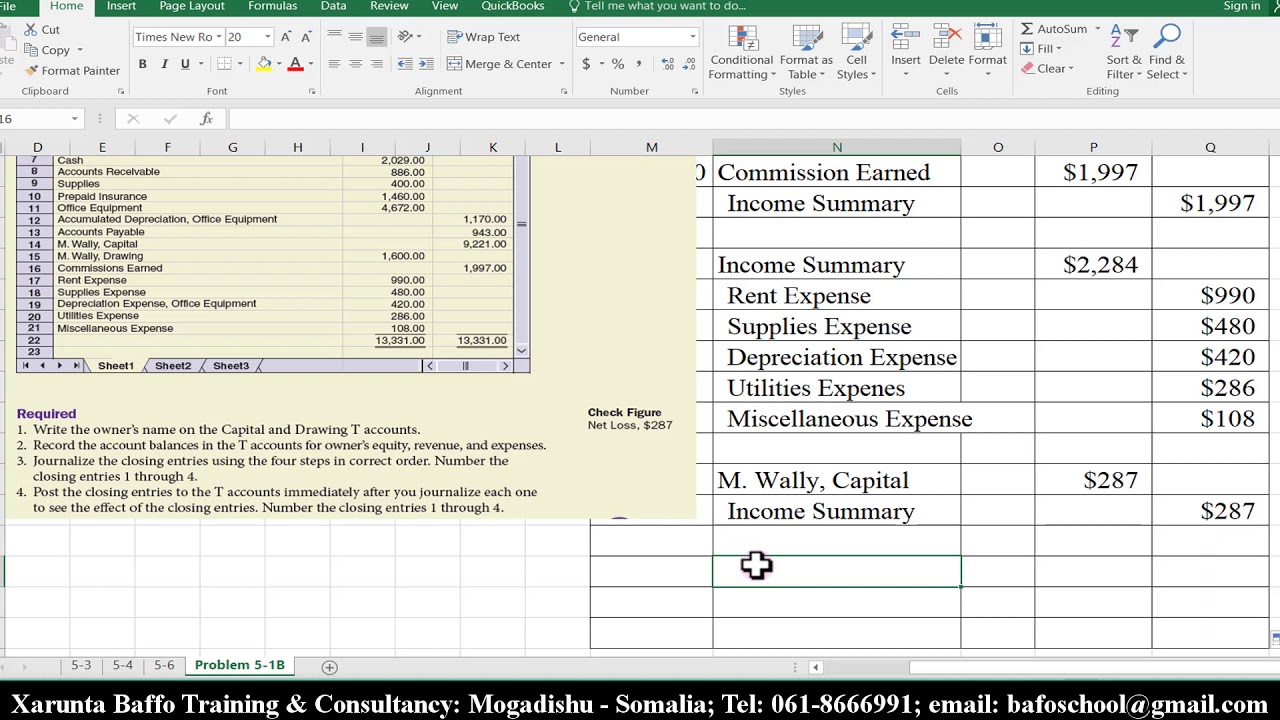Expand Conditional Formatting menu
Image resolution: width=1280 pixels, height=720 pixels.
[742, 52]
